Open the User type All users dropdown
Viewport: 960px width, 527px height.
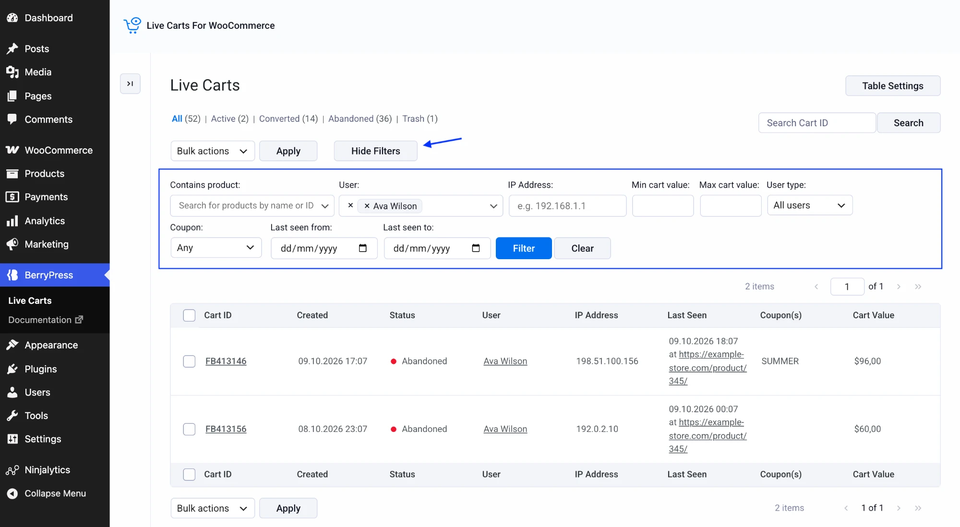point(809,205)
